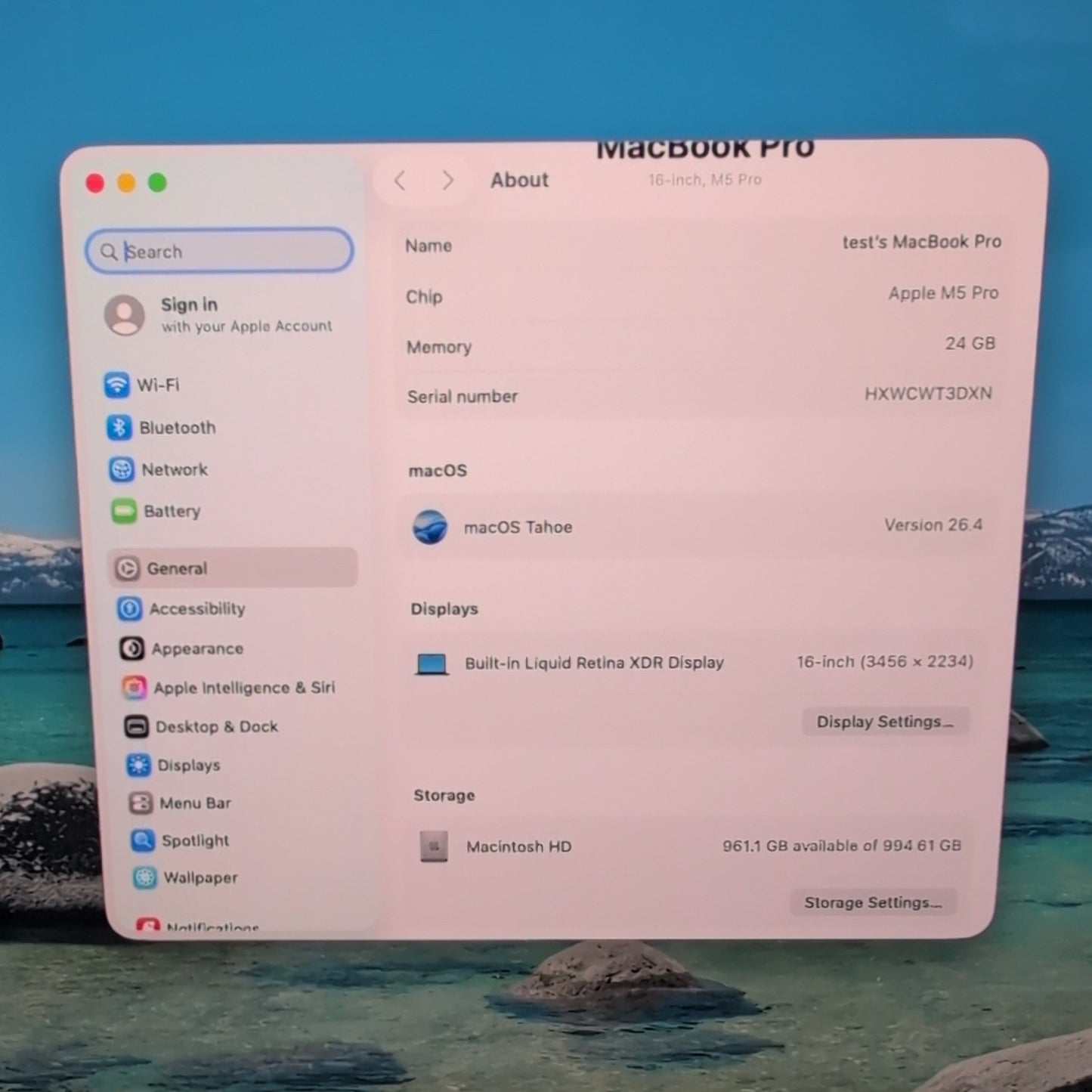Click the 'Memory' row label

(x=439, y=348)
